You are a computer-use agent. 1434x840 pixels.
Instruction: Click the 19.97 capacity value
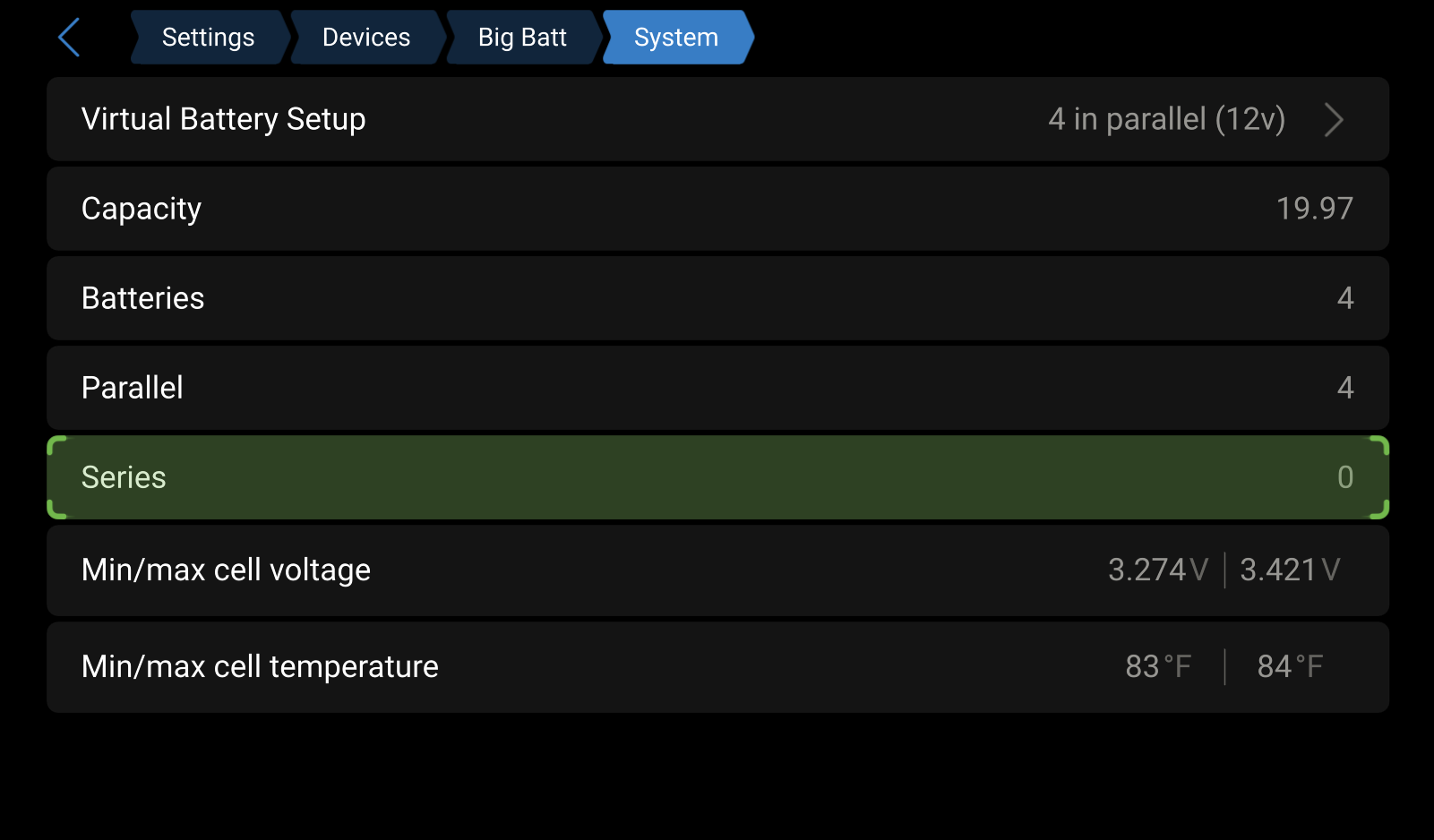click(x=1314, y=209)
